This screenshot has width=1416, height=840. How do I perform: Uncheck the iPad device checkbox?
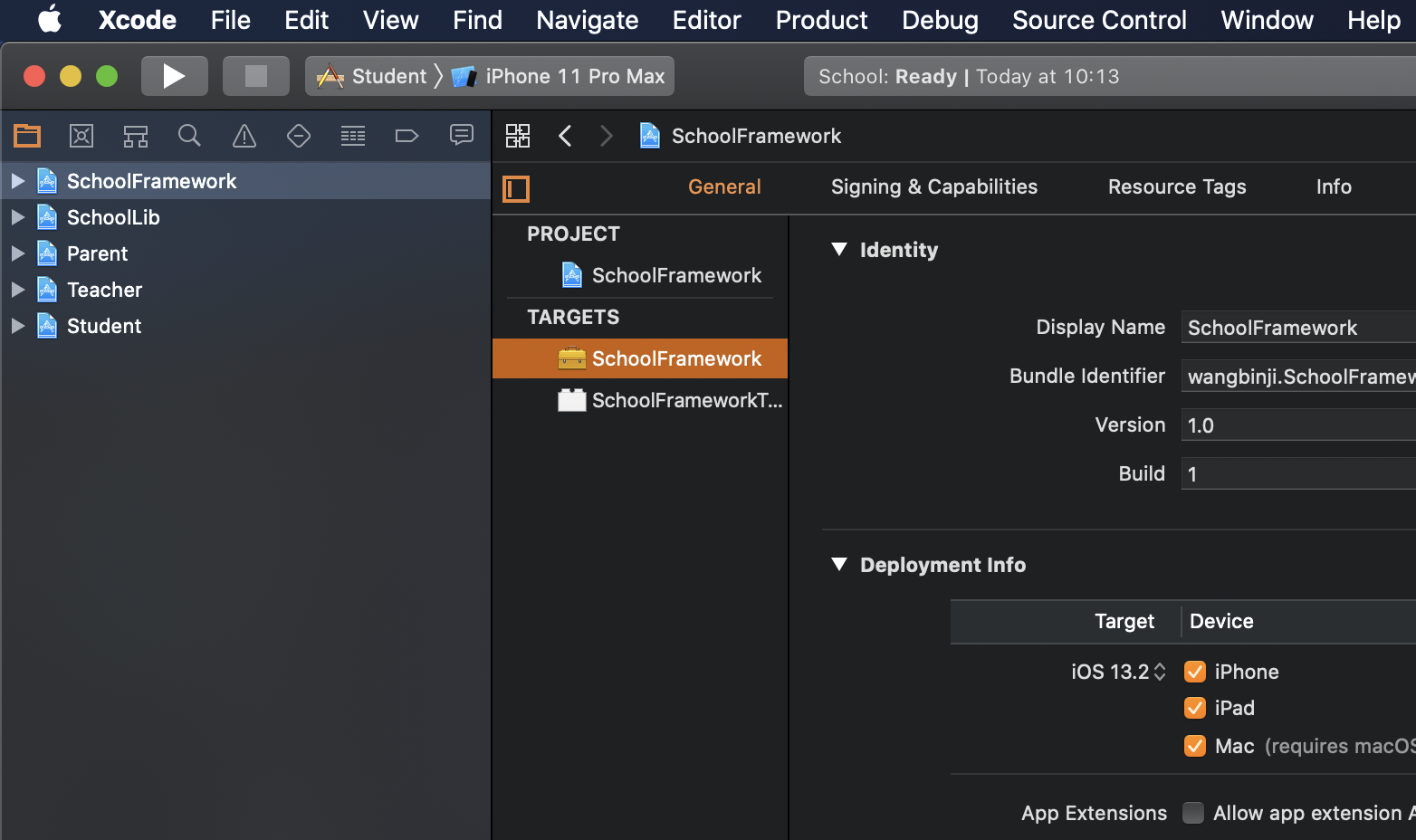[1195, 708]
